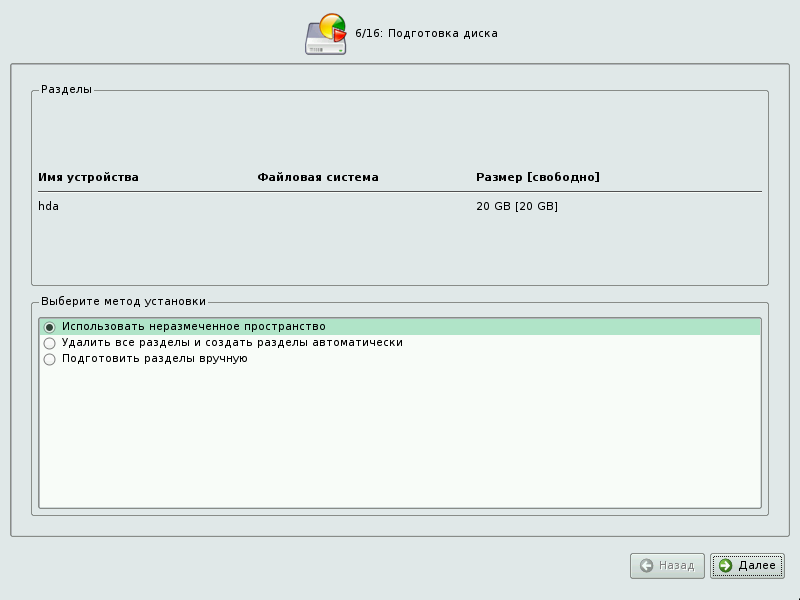This screenshot has width=800, height=600.
Task: Click the Файловая система column header
Action: [317, 178]
